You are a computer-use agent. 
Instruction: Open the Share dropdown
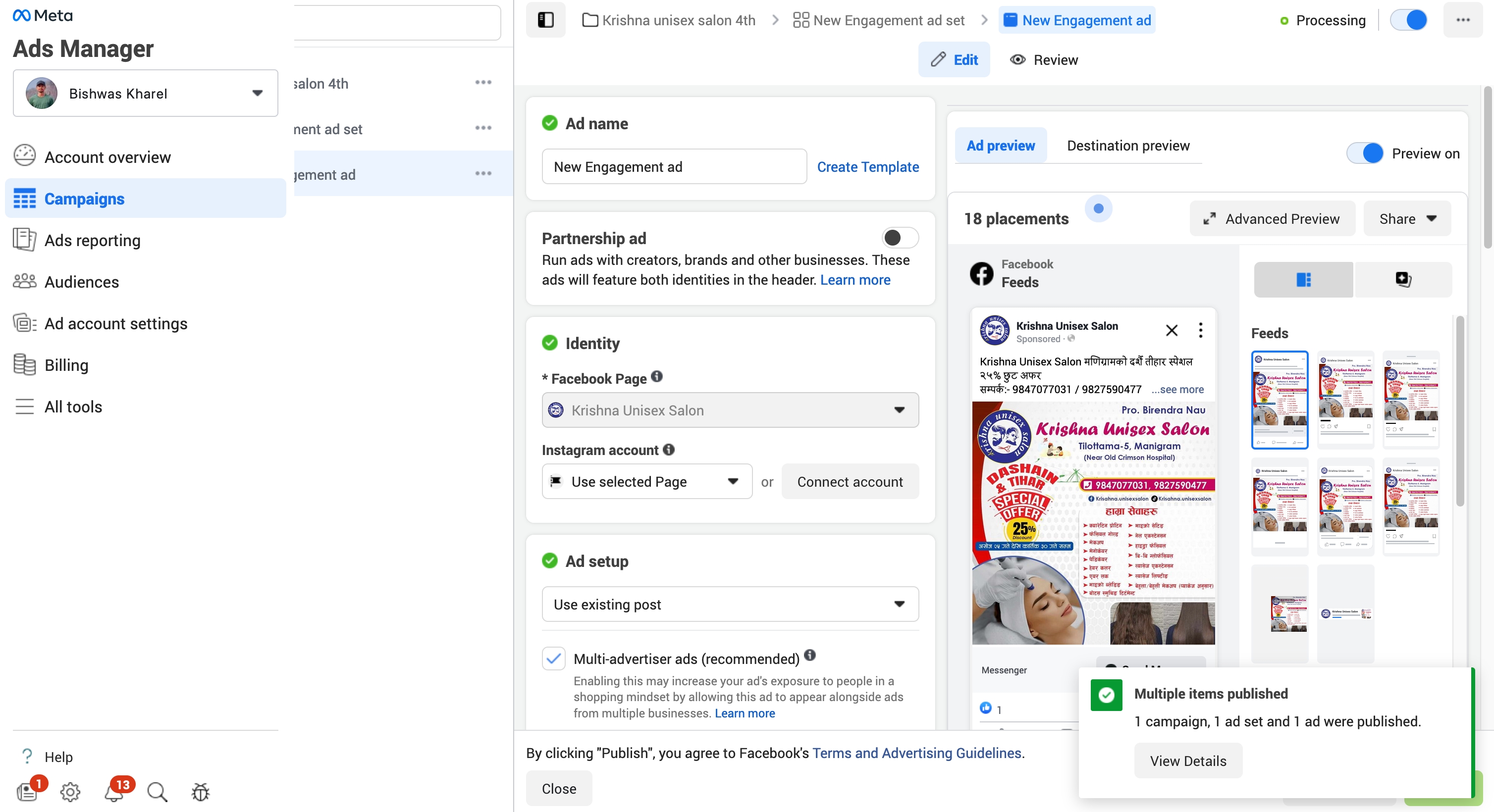click(x=1407, y=219)
